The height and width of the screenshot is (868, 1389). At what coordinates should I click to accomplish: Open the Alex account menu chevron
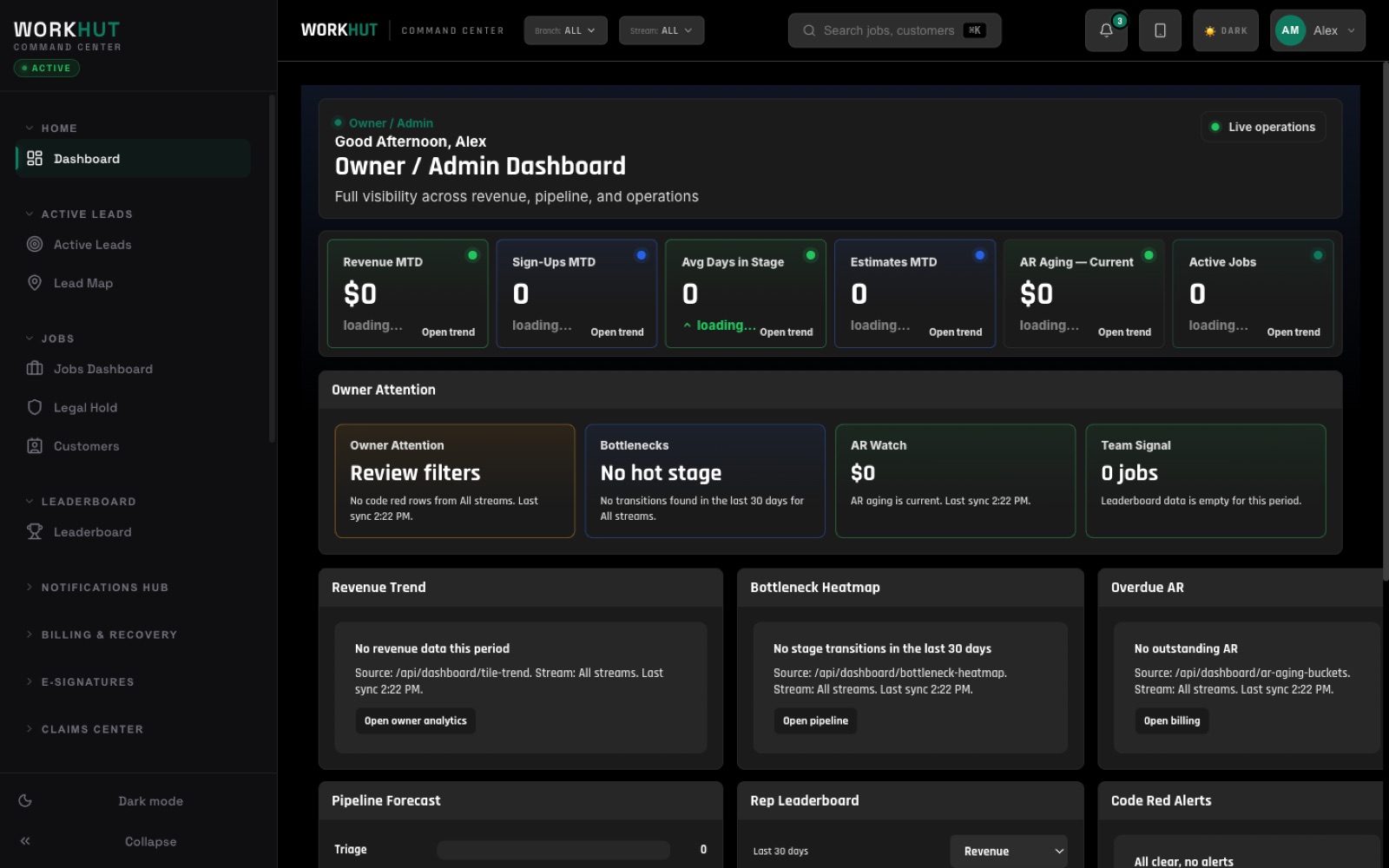(1351, 30)
